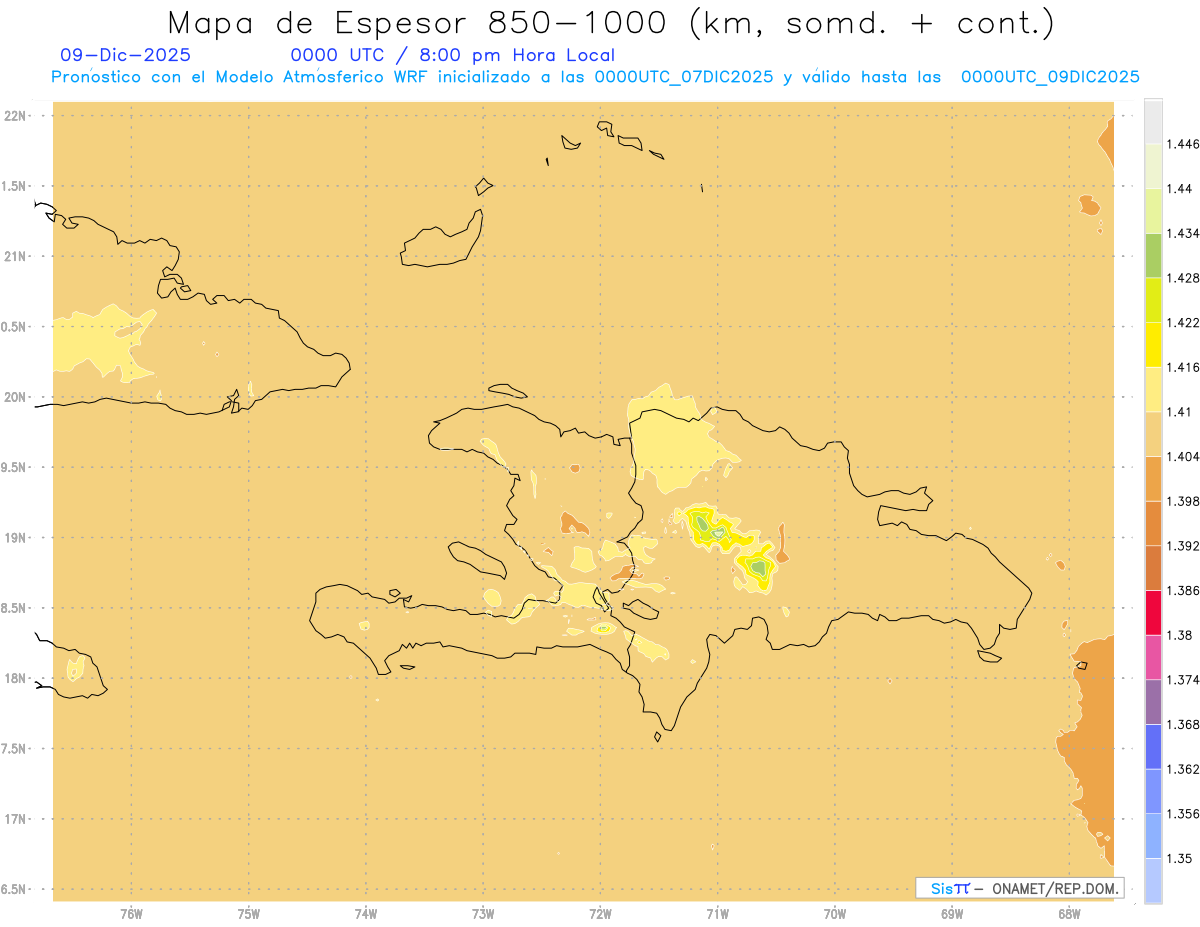Pick pale yellow swatch between 1.416 and 1.41
Viewport: 1200px width, 927px height.
click(1153, 389)
